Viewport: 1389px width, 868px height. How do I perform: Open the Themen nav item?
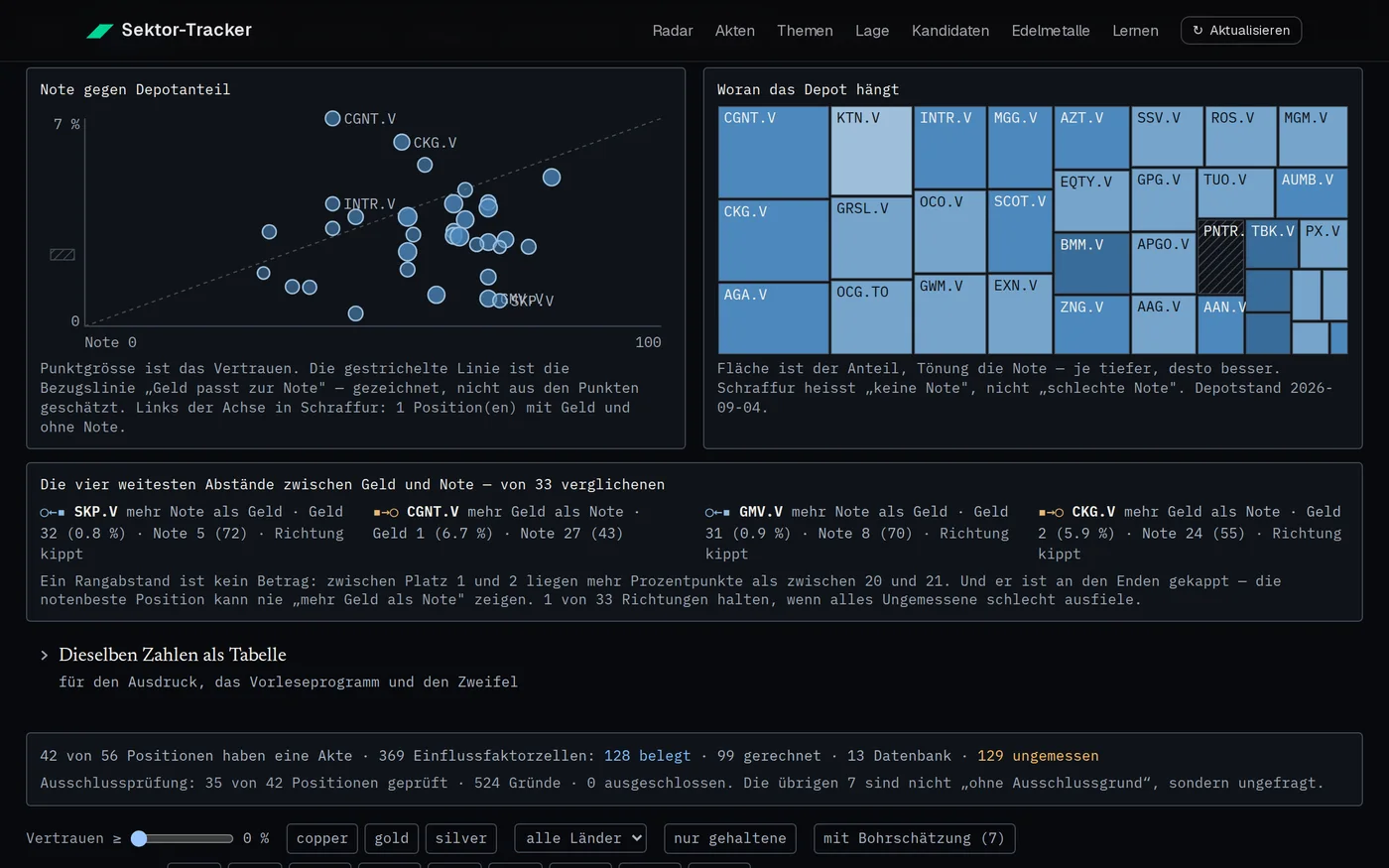[x=805, y=31]
